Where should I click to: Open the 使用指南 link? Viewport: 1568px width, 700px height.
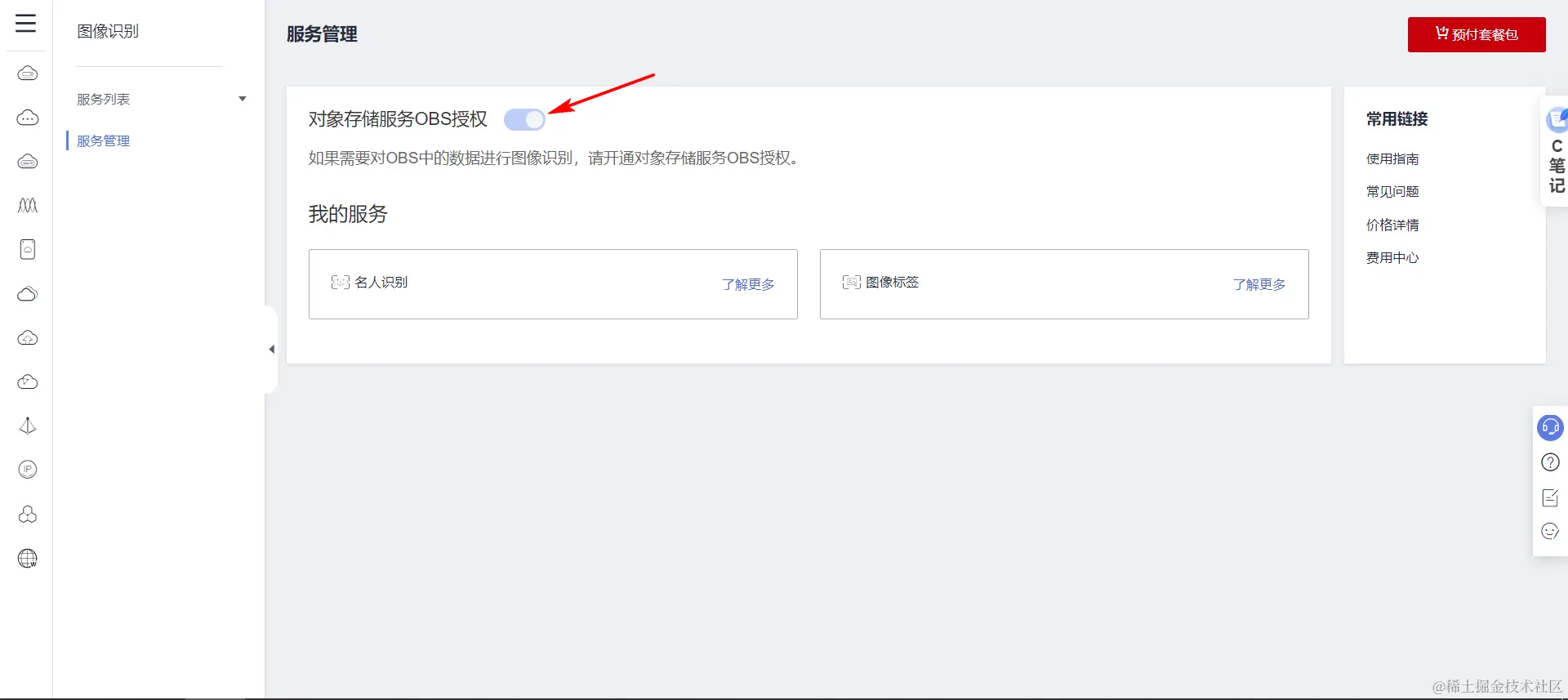[x=1392, y=159]
